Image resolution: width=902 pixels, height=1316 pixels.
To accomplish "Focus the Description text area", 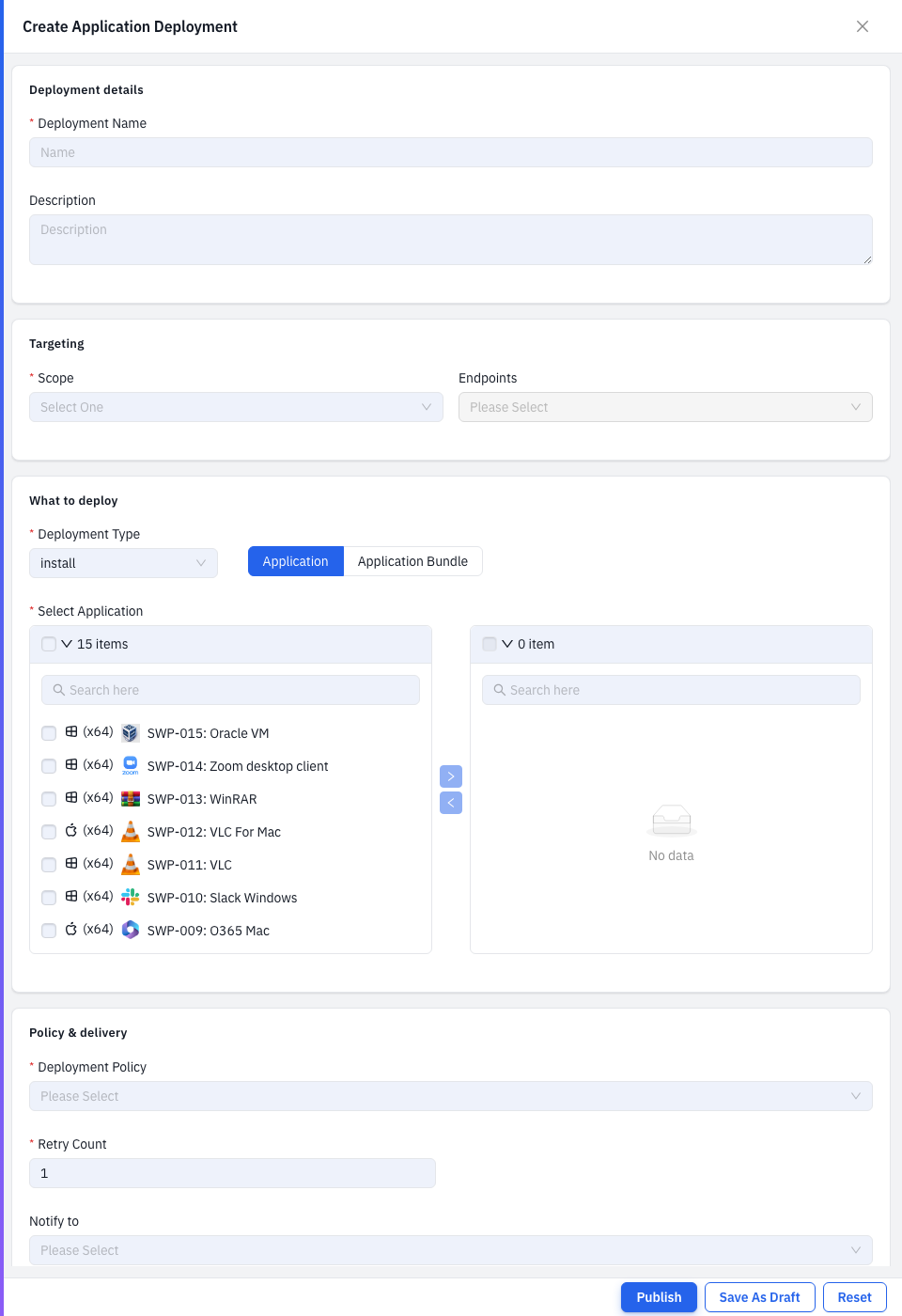I will pos(451,240).
